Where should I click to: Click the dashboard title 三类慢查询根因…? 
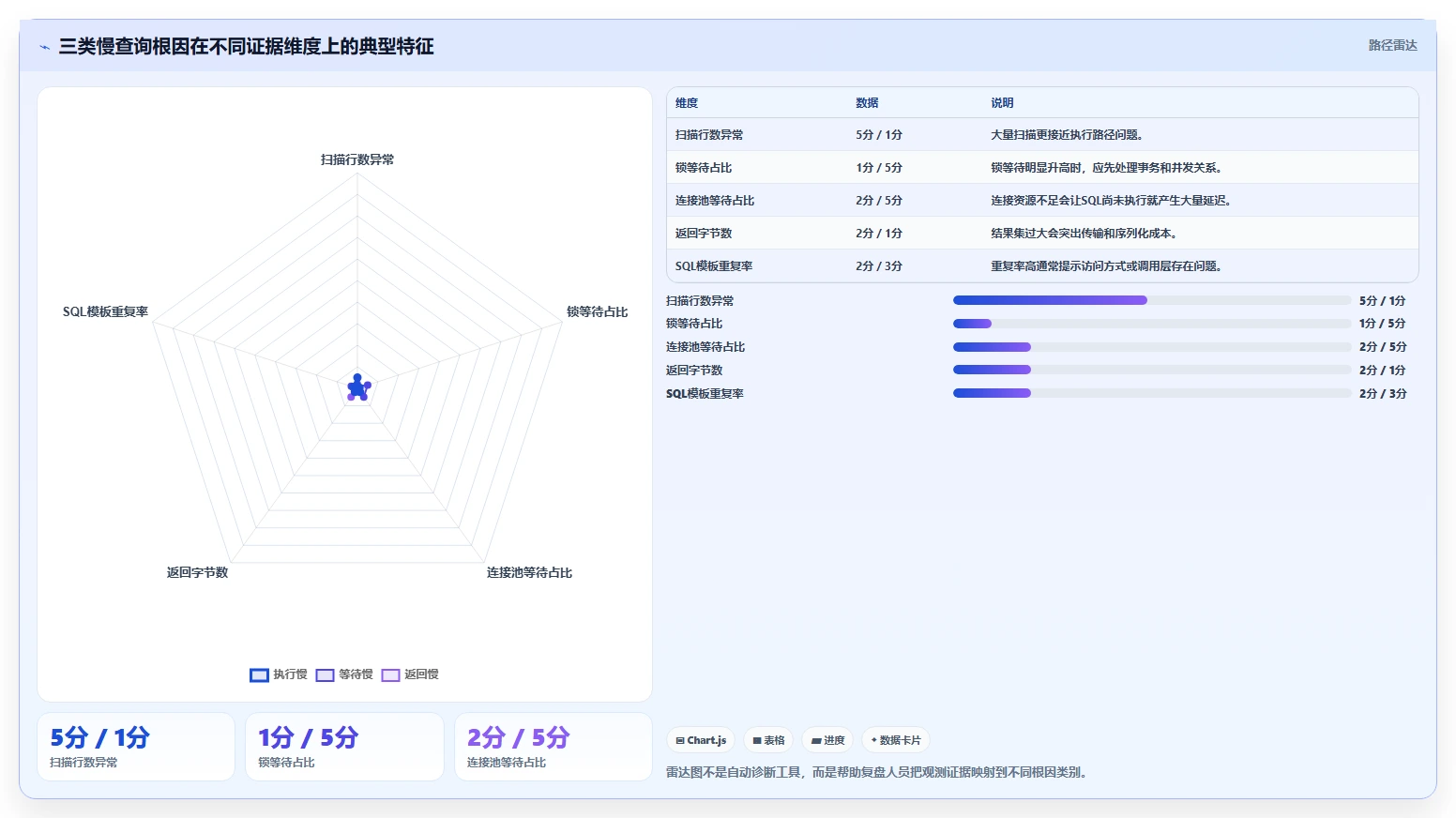pyautogui.click(x=247, y=46)
